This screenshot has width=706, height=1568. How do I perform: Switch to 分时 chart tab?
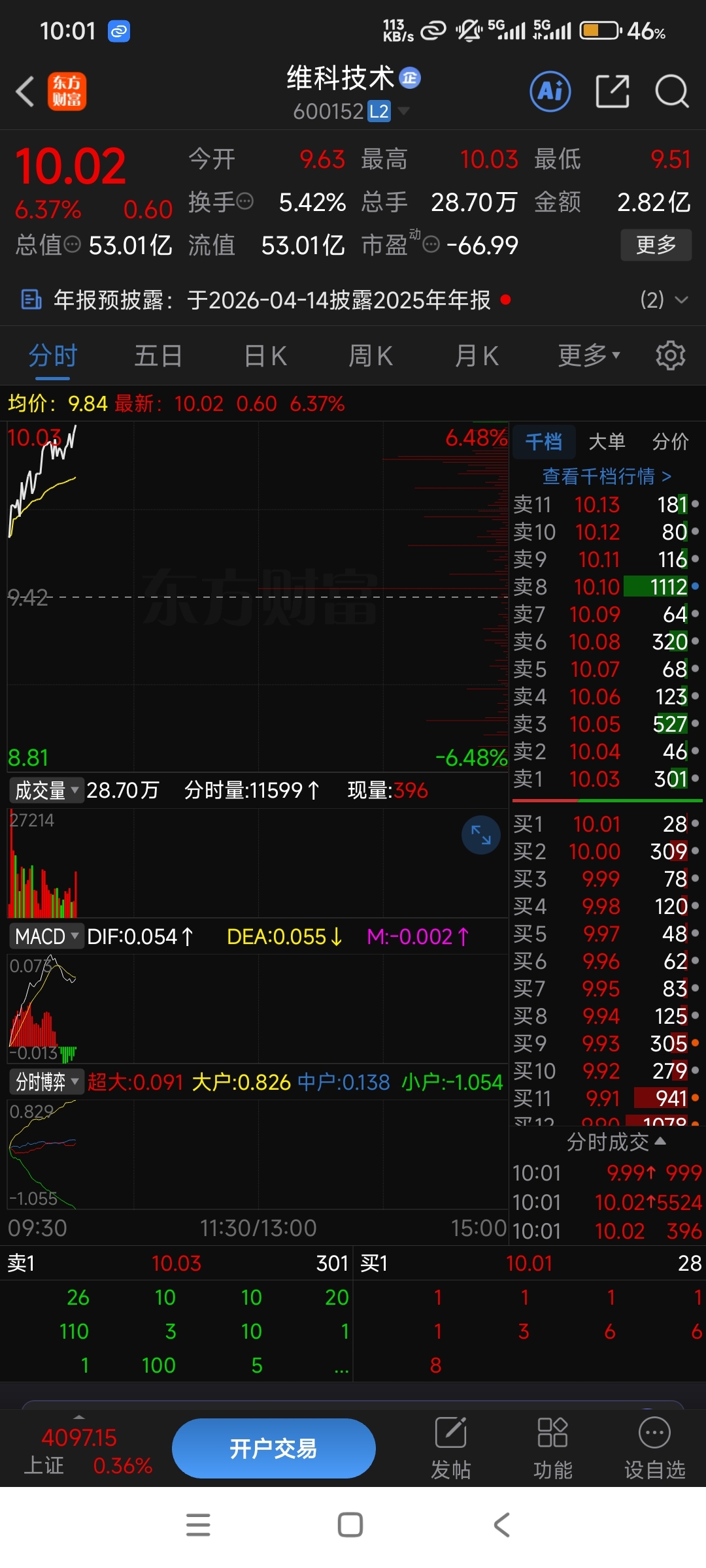pyautogui.click(x=53, y=356)
